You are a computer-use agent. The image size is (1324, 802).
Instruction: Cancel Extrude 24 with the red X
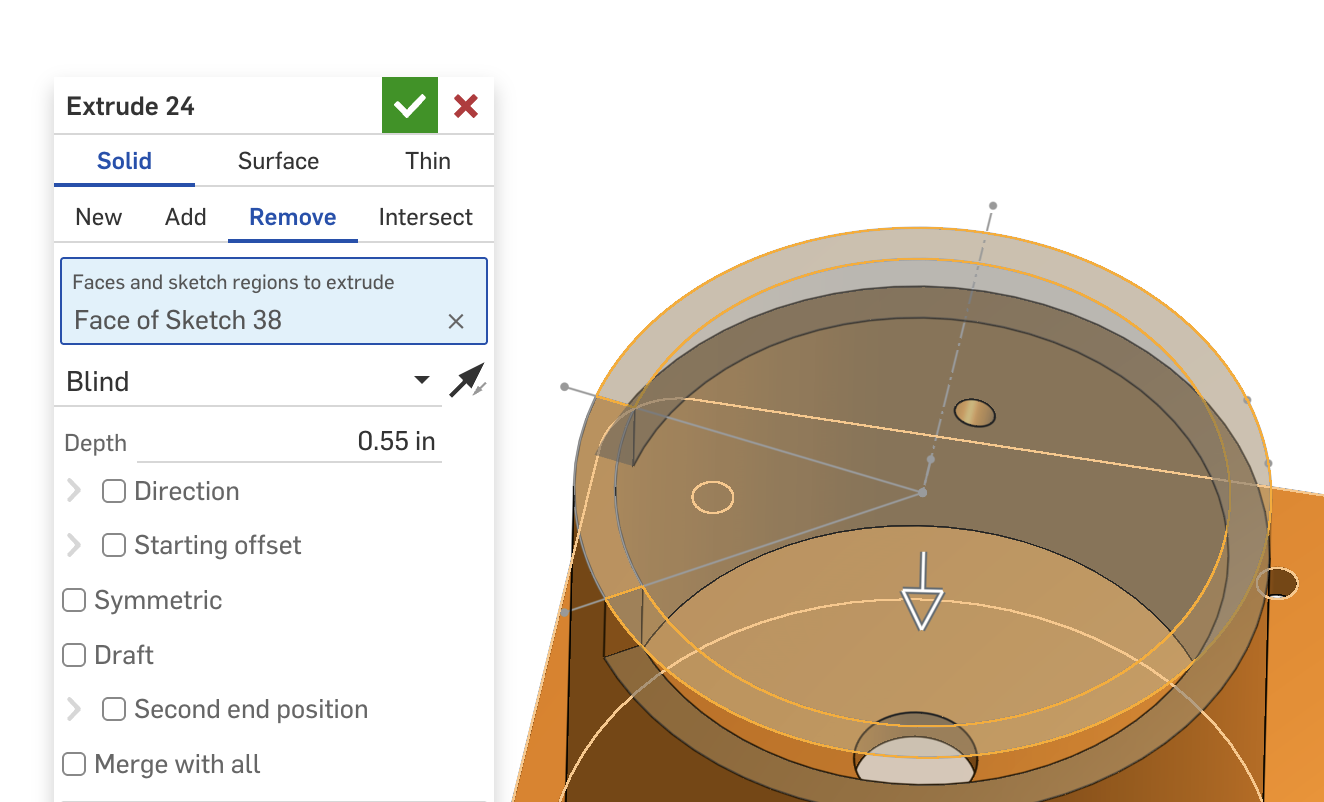466,106
